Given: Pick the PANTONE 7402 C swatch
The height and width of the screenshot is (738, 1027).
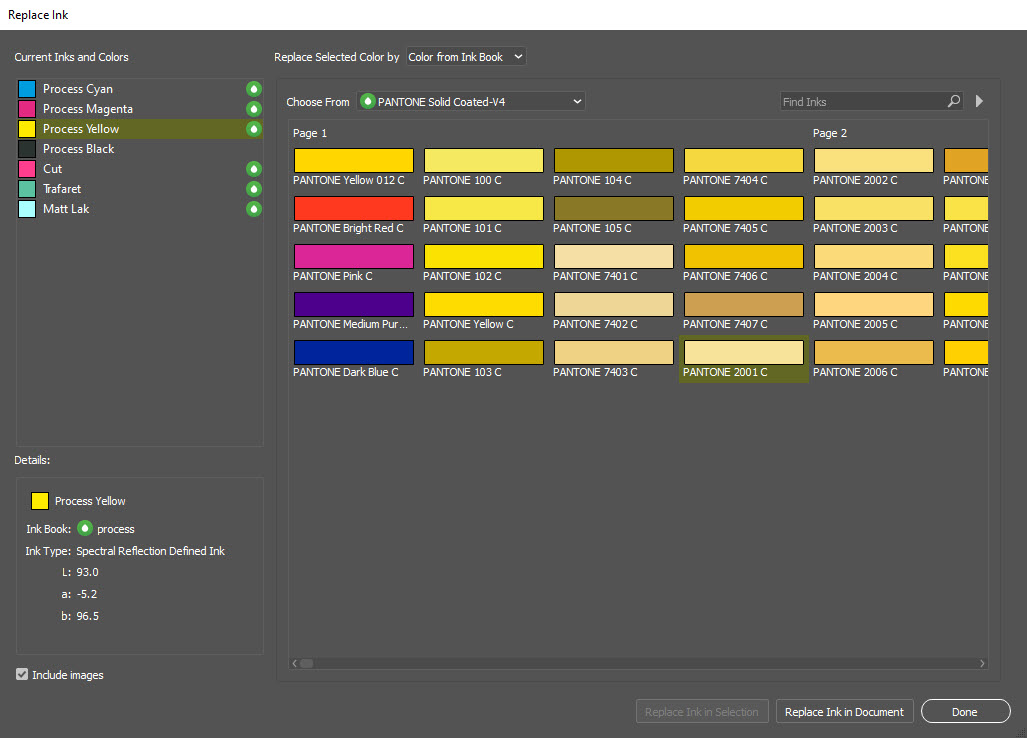Looking at the screenshot, I should click(614, 304).
